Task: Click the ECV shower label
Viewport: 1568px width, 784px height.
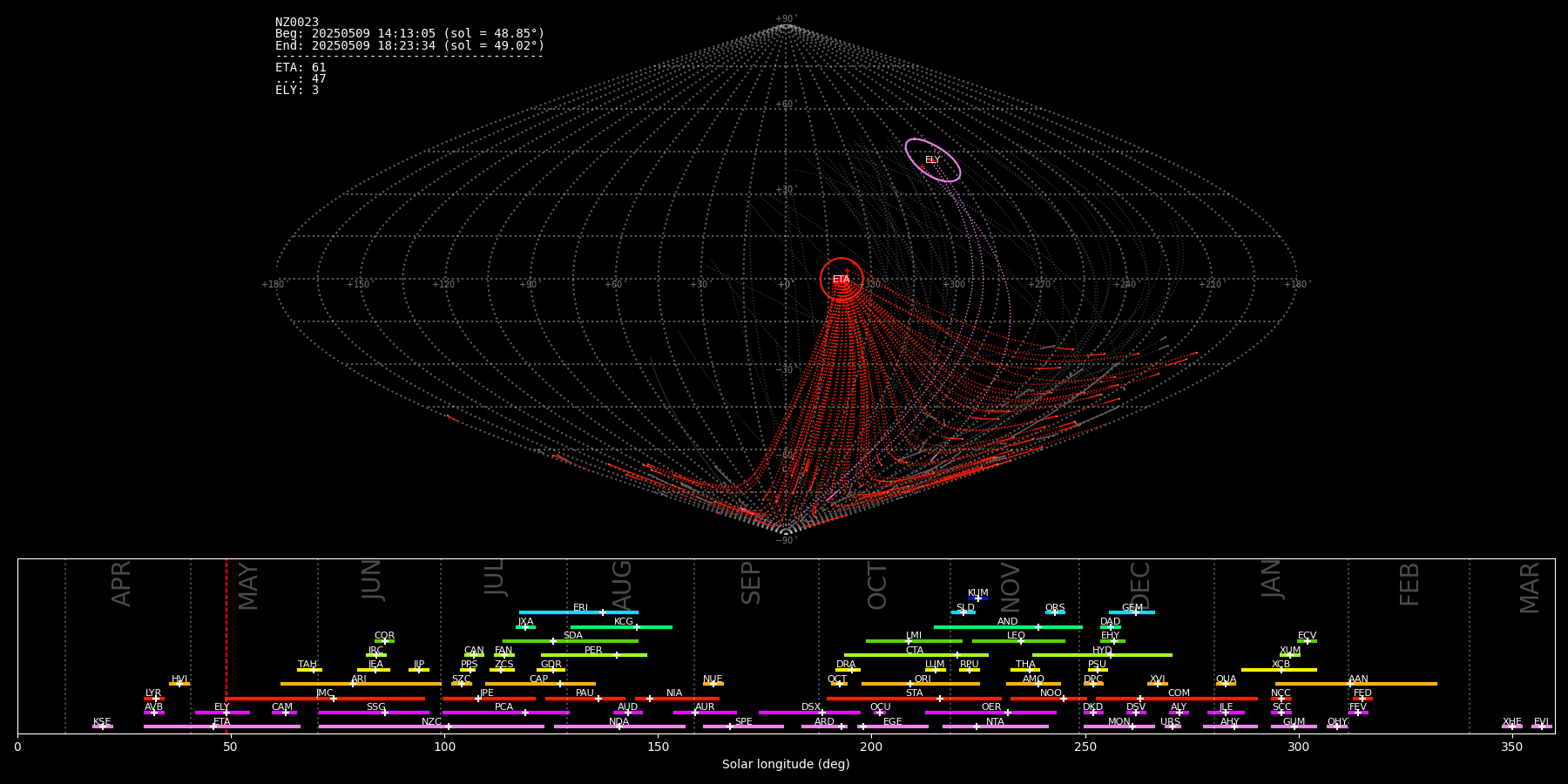Action: pyautogui.click(x=1307, y=636)
